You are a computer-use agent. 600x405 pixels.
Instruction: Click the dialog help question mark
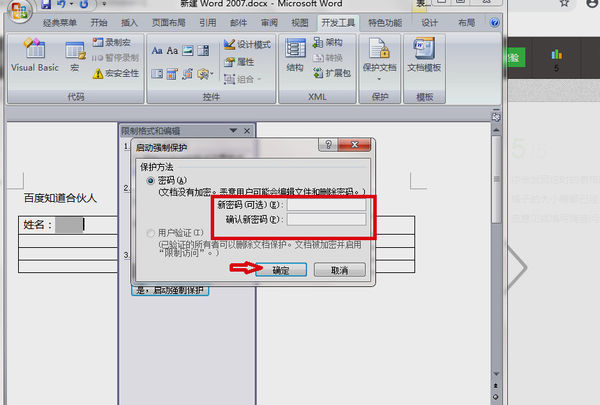[328, 145]
